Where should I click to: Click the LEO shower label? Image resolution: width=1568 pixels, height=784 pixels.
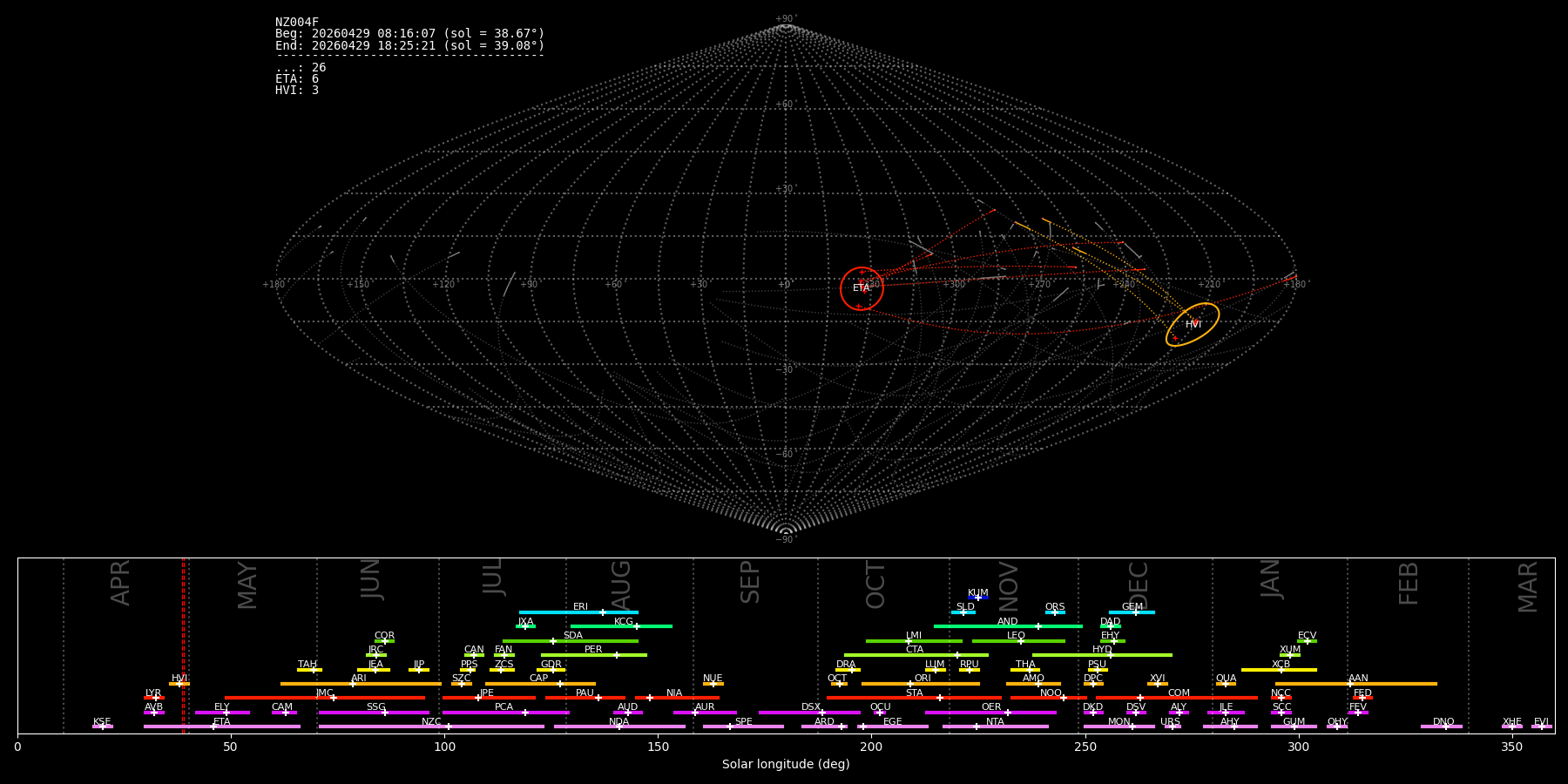pos(1017,636)
